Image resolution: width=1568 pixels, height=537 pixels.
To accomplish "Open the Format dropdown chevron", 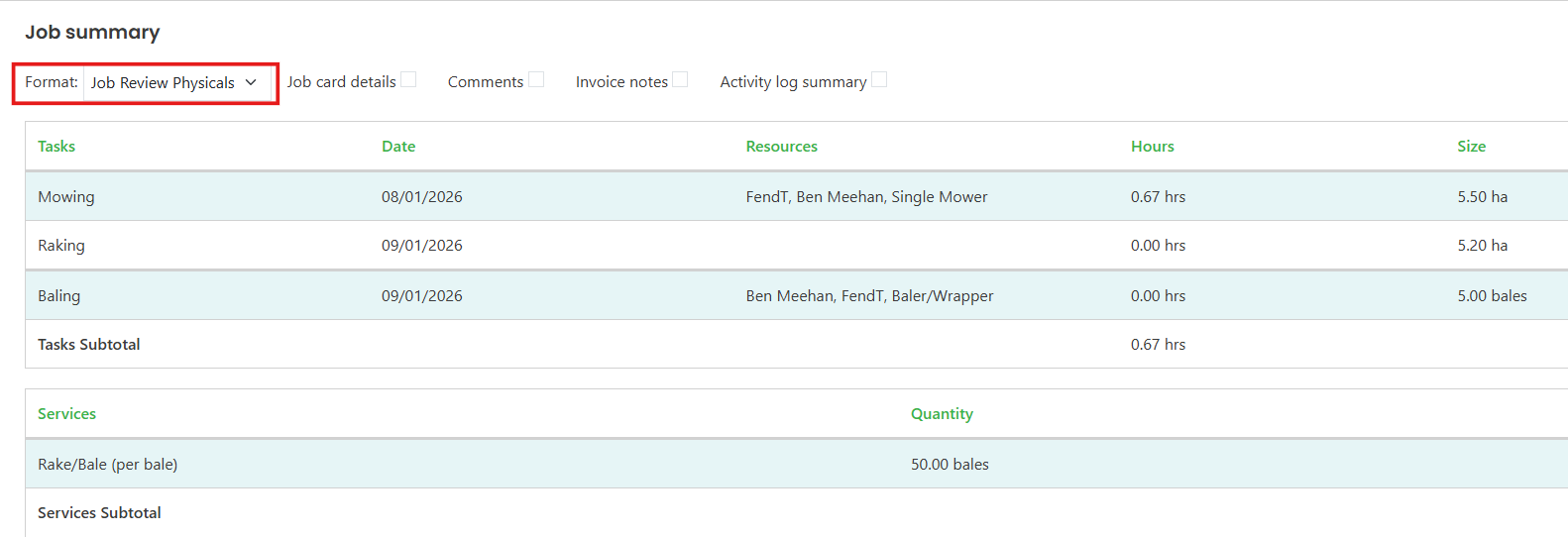I will (251, 82).
